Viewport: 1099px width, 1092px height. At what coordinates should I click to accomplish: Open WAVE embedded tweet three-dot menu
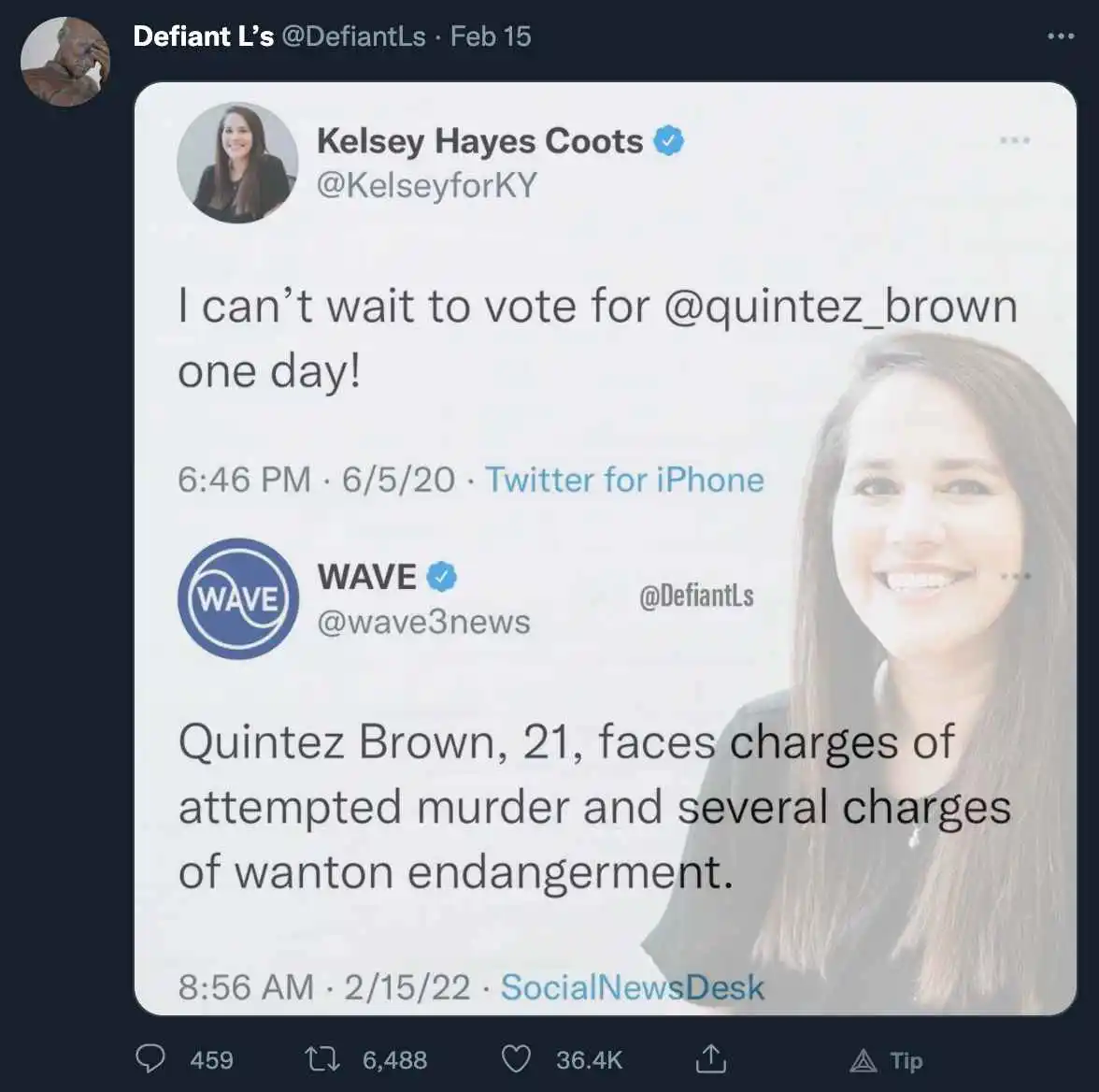[1016, 576]
